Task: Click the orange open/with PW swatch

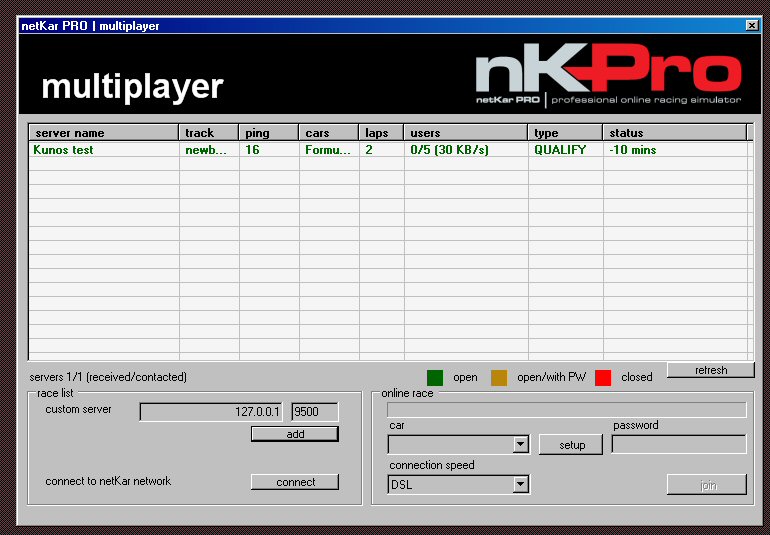Action: 499,378
